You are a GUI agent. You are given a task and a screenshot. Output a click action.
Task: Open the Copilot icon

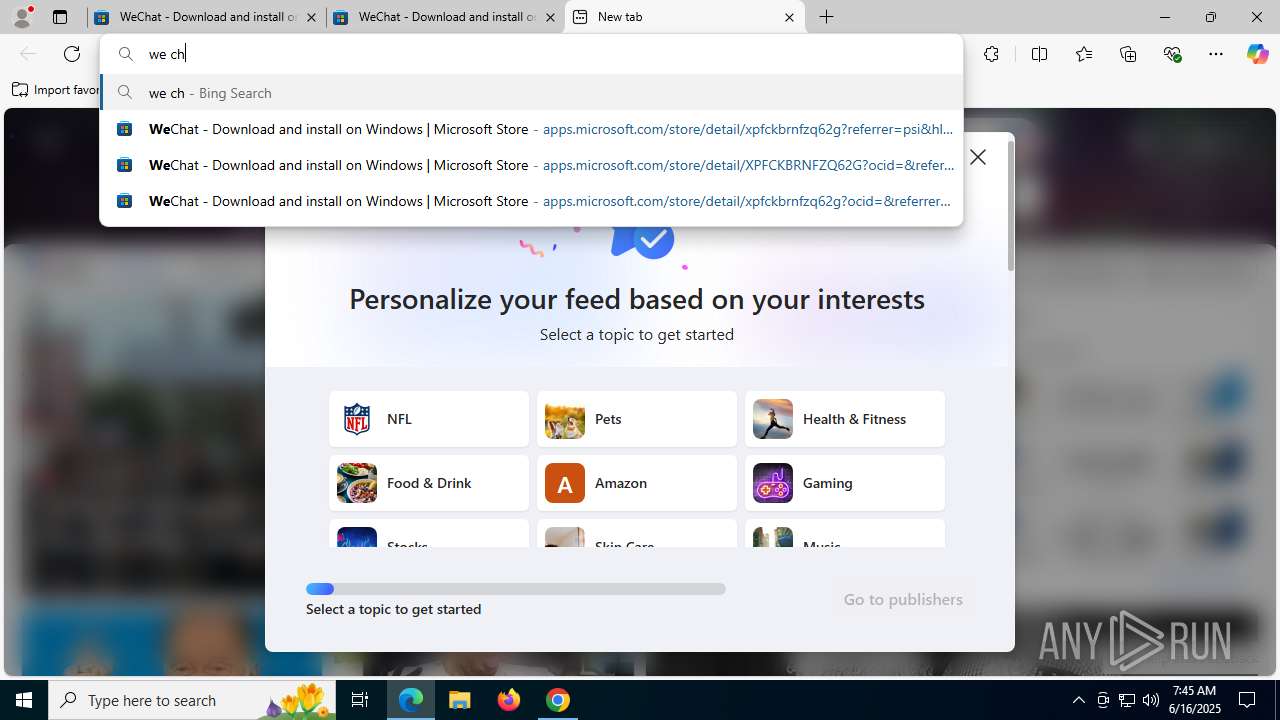[x=1257, y=54]
